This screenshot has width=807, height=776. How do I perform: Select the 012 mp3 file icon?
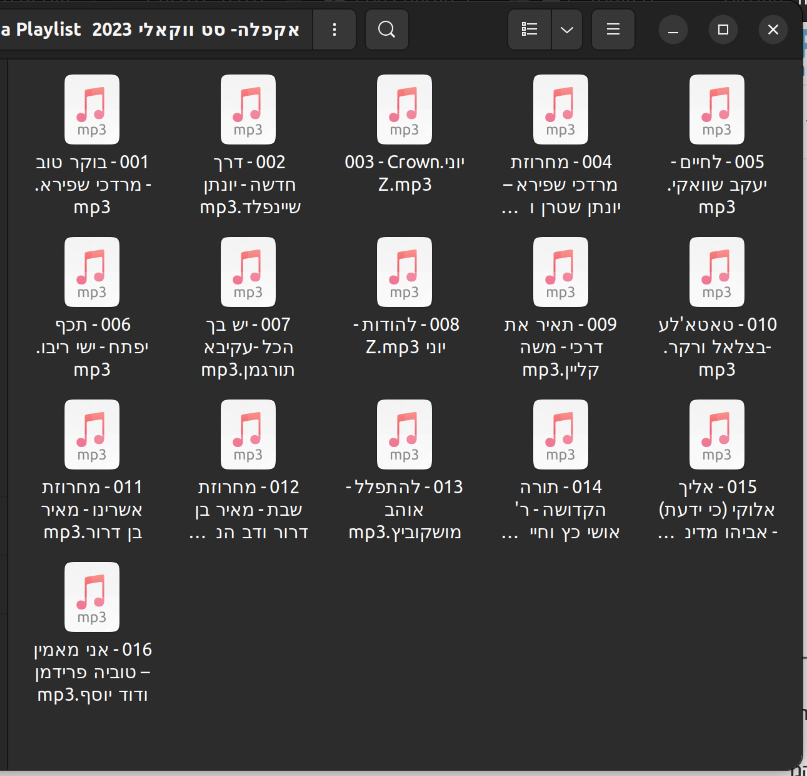click(248, 434)
